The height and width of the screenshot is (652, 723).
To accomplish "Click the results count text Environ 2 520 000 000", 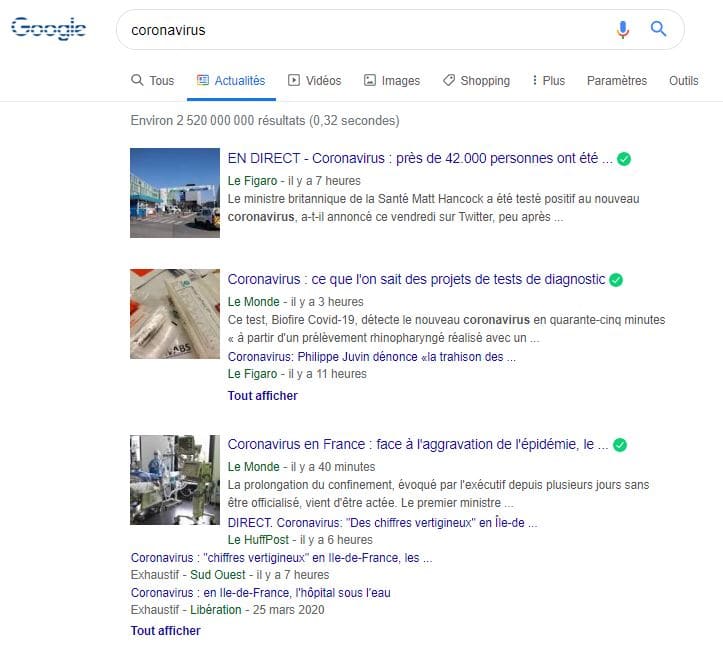I will [265, 121].
